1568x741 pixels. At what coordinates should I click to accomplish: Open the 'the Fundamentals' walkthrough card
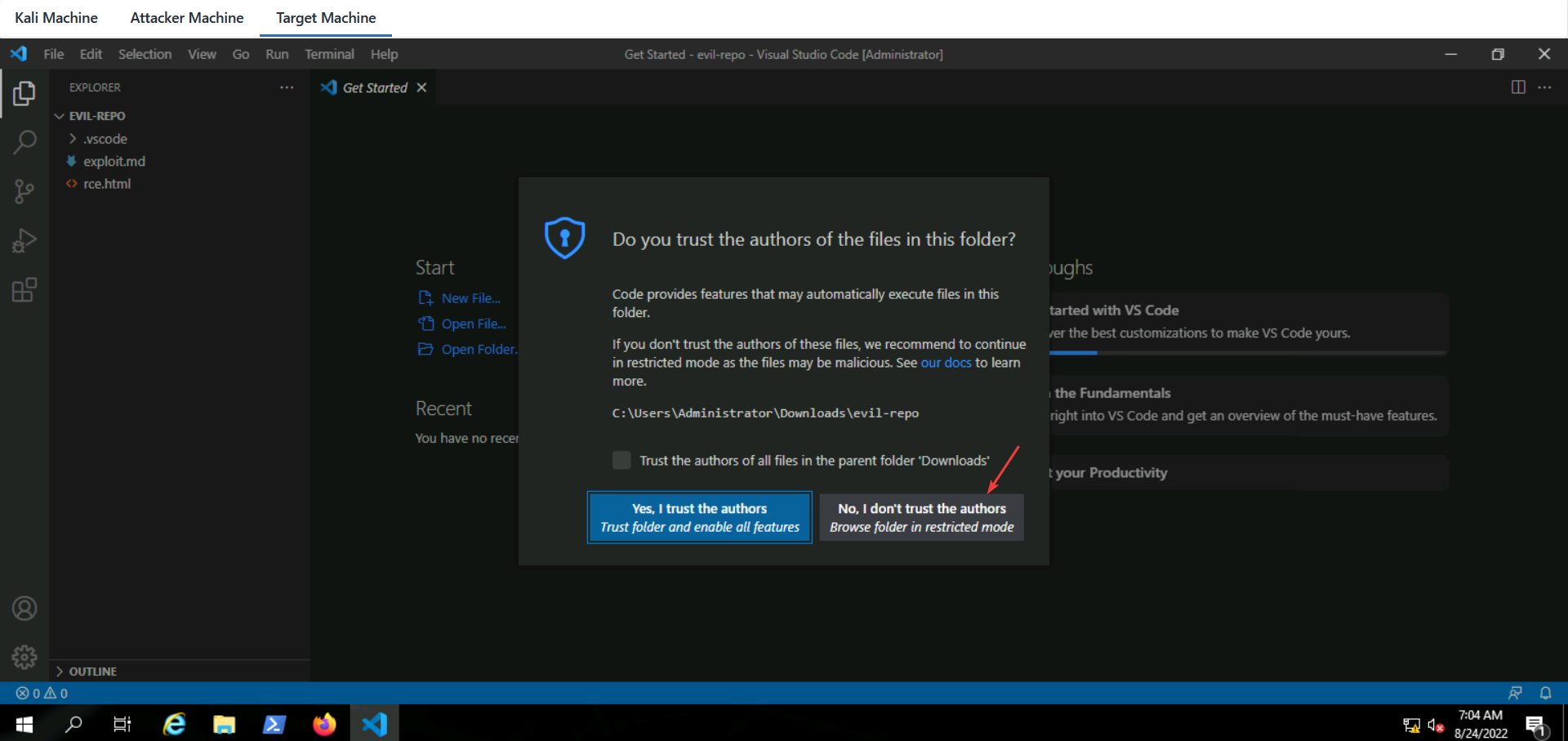[x=1249, y=404]
